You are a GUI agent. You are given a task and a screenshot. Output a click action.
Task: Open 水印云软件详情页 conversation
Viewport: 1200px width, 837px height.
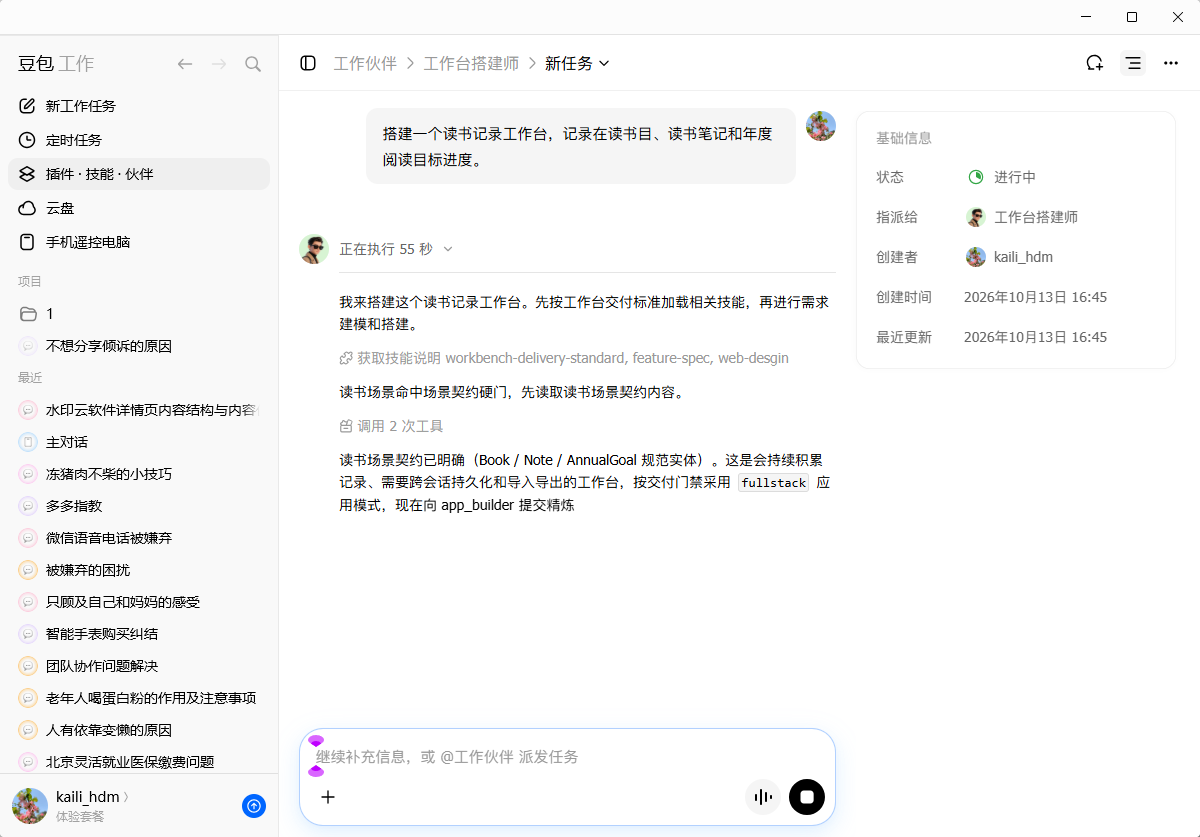click(x=139, y=410)
